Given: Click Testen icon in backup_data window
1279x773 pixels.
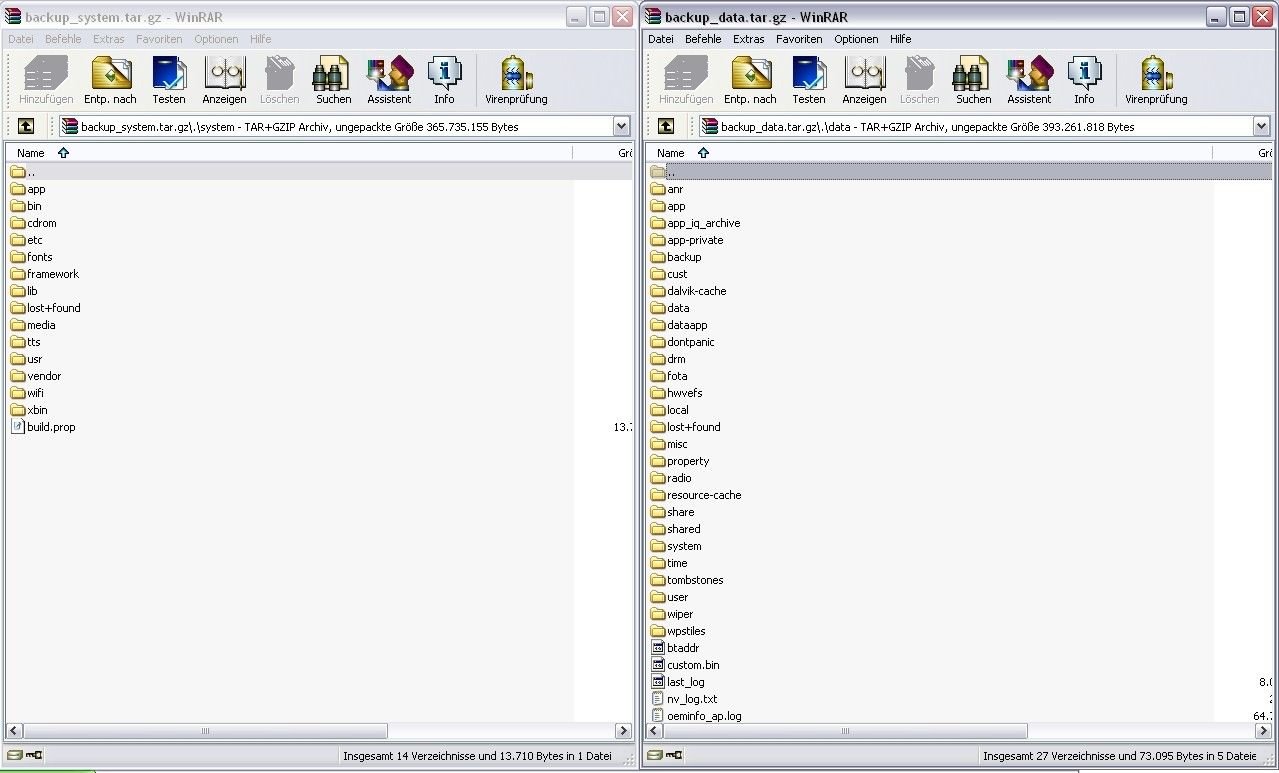Looking at the screenshot, I should tap(809, 80).
